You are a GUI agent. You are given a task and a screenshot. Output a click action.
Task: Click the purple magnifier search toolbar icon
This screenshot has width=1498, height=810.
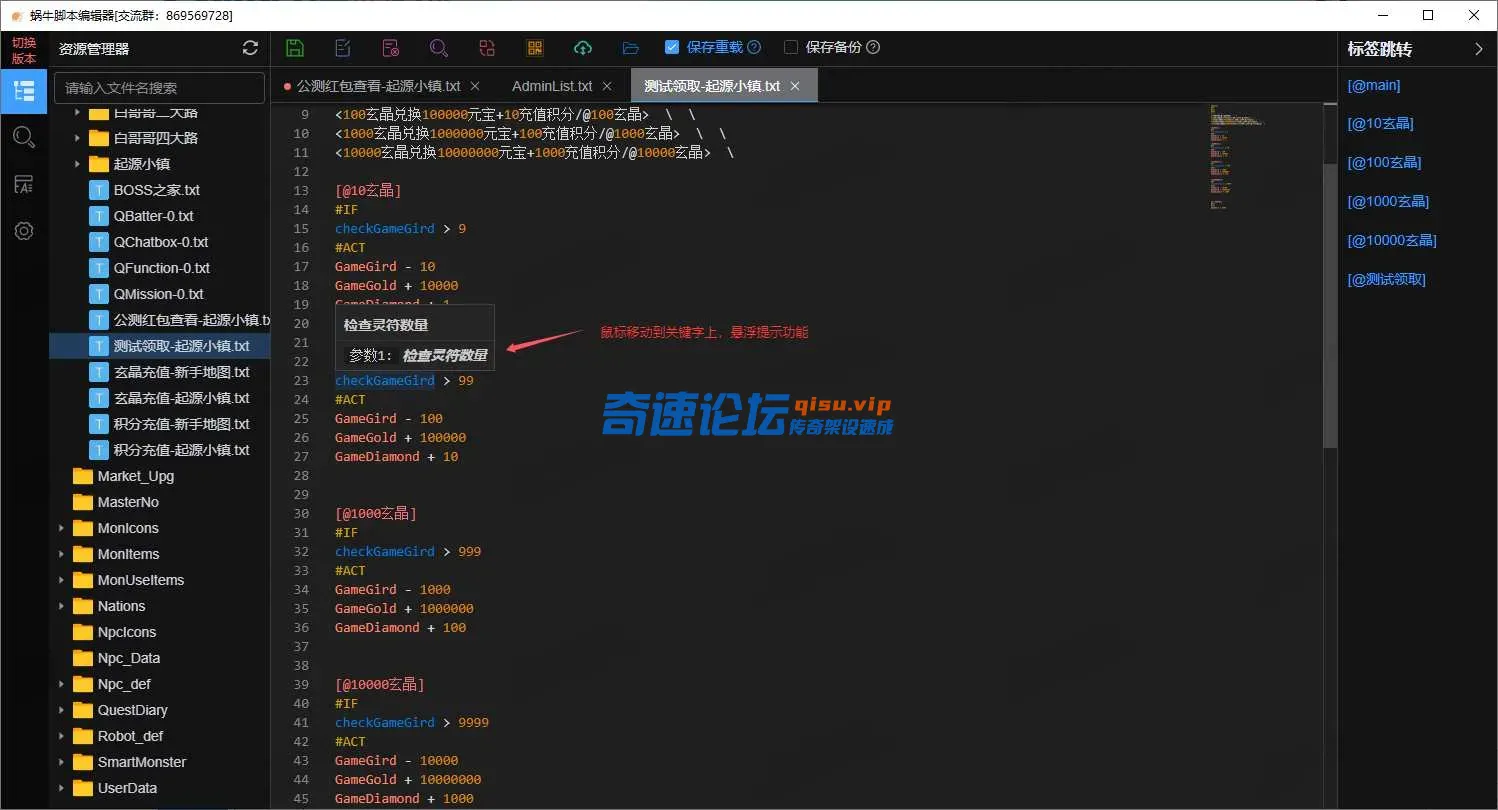tap(439, 48)
